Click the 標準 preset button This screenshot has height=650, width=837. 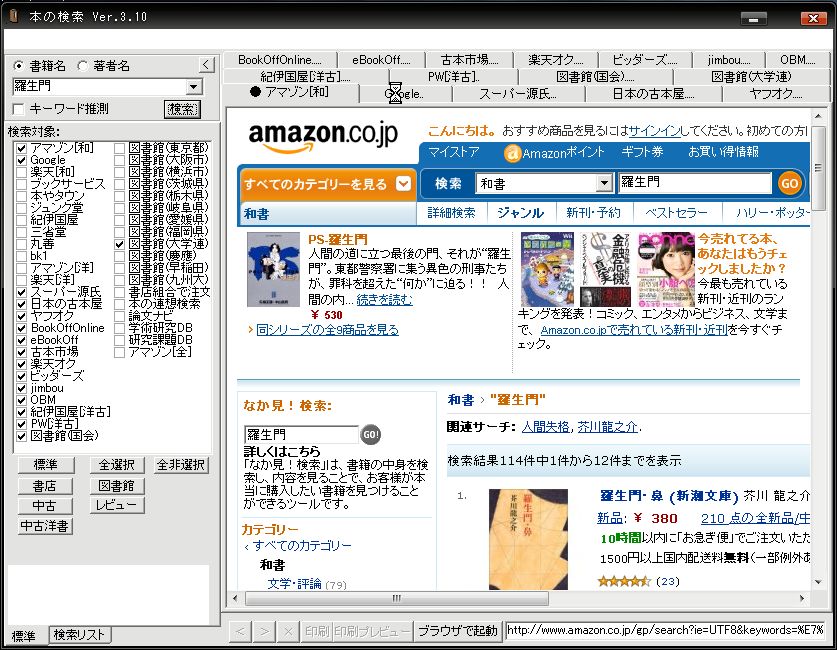tap(46, 465)
